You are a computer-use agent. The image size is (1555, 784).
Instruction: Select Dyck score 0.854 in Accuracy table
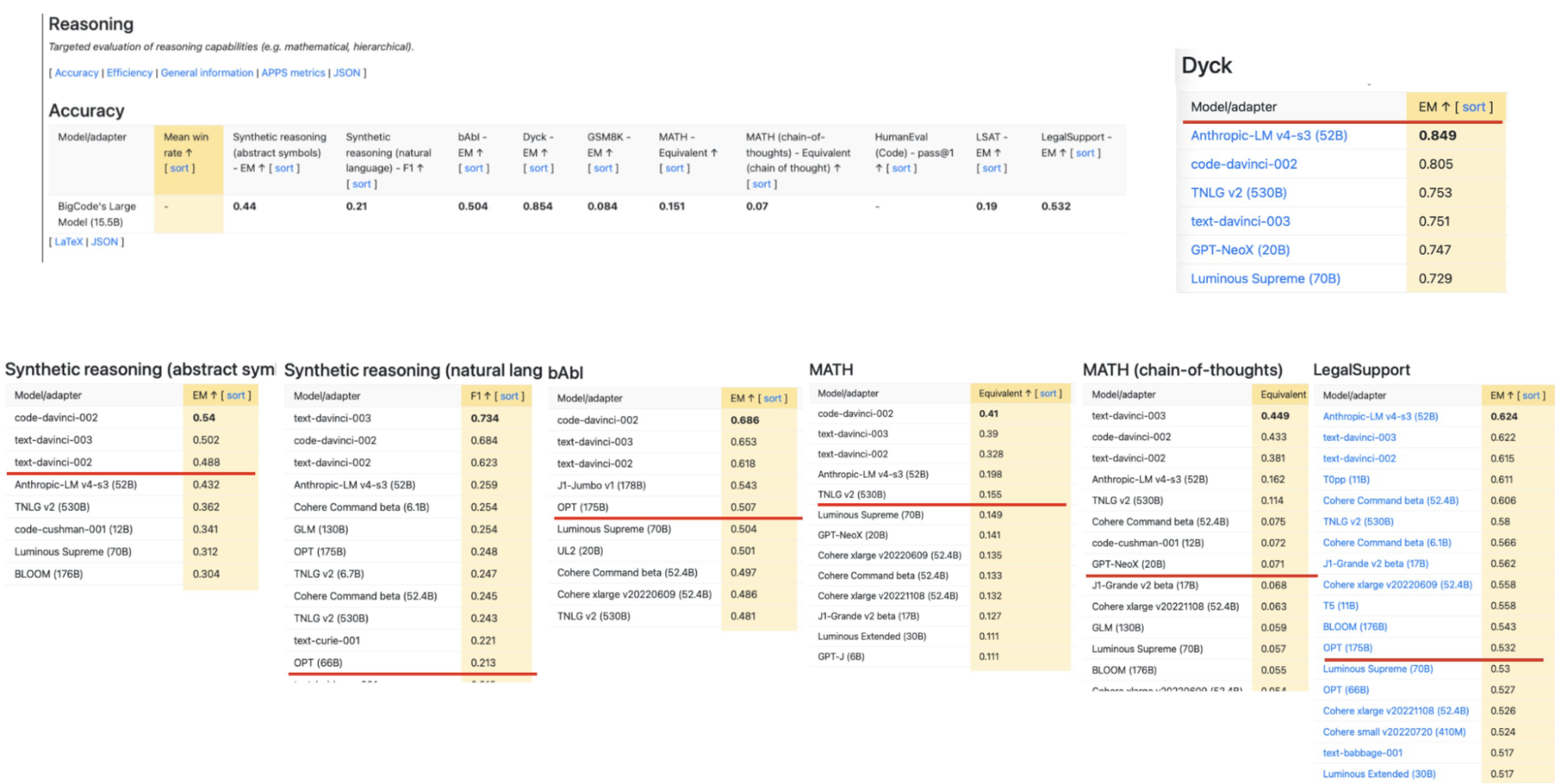538,206
